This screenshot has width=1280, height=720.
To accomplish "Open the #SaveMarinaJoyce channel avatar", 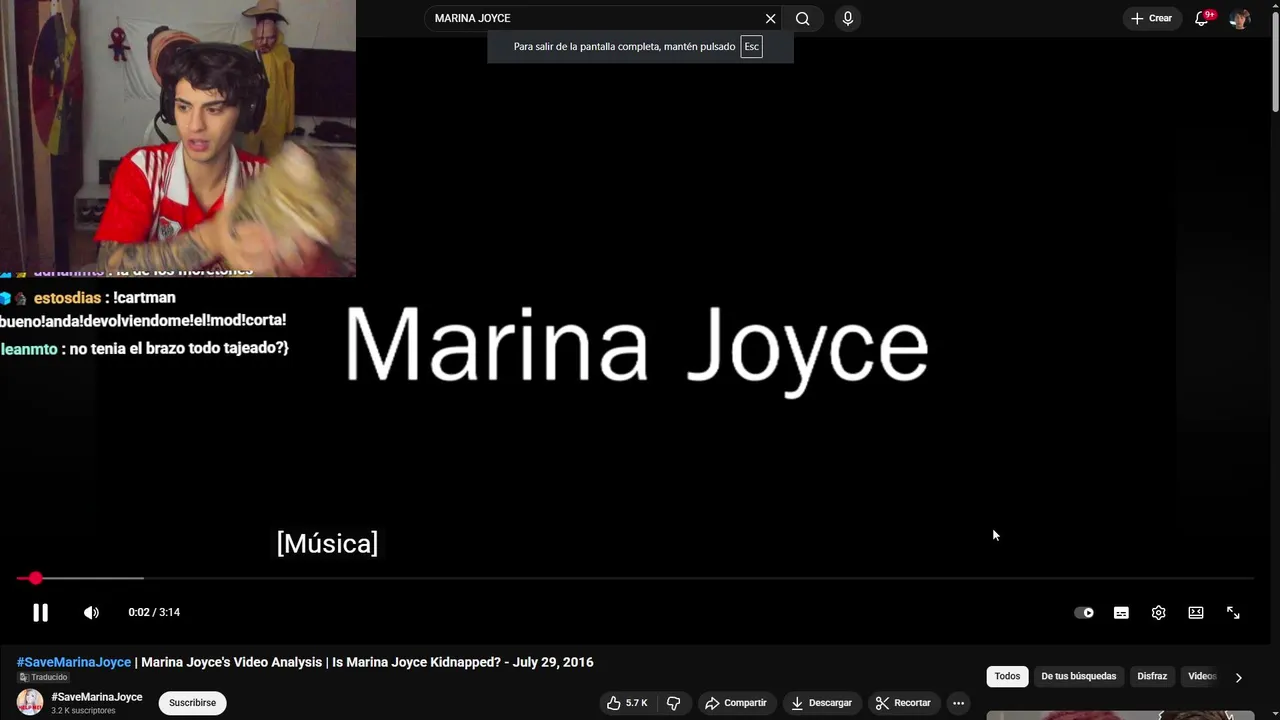I will 30,702.
